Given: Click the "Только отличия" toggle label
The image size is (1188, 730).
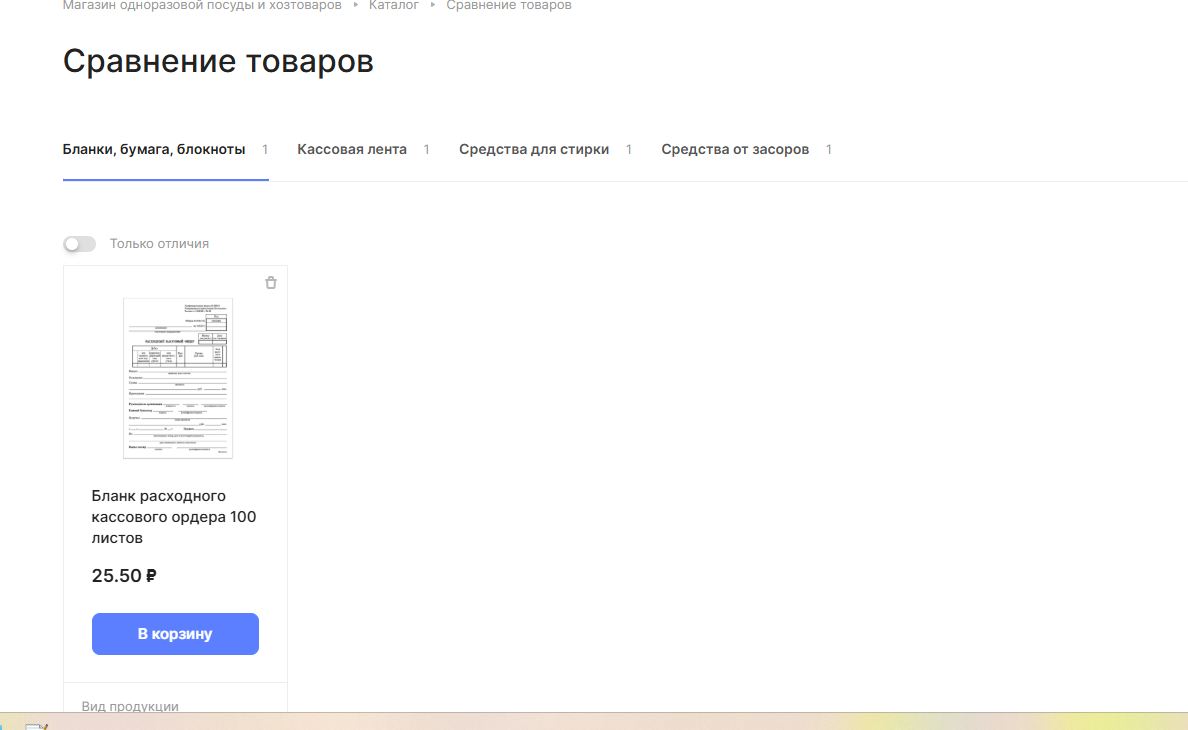Looking at the screenshot, I should [159, 244].
